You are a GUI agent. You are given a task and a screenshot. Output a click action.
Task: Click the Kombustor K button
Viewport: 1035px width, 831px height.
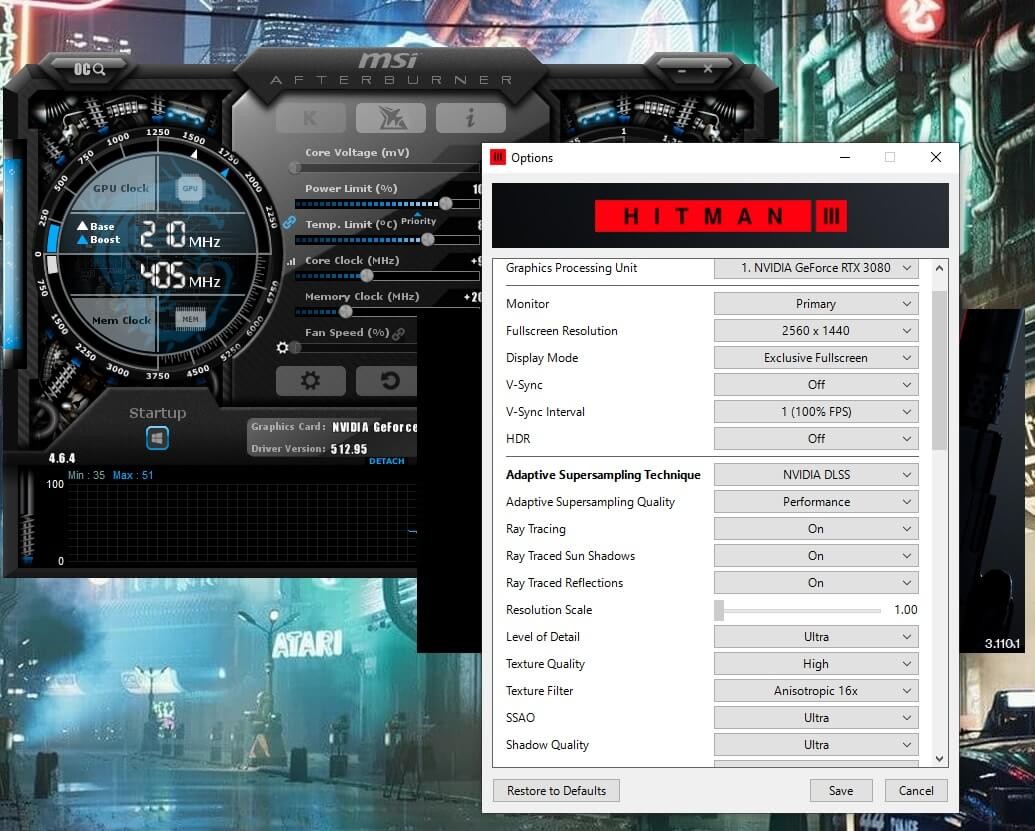pos(310,118)
